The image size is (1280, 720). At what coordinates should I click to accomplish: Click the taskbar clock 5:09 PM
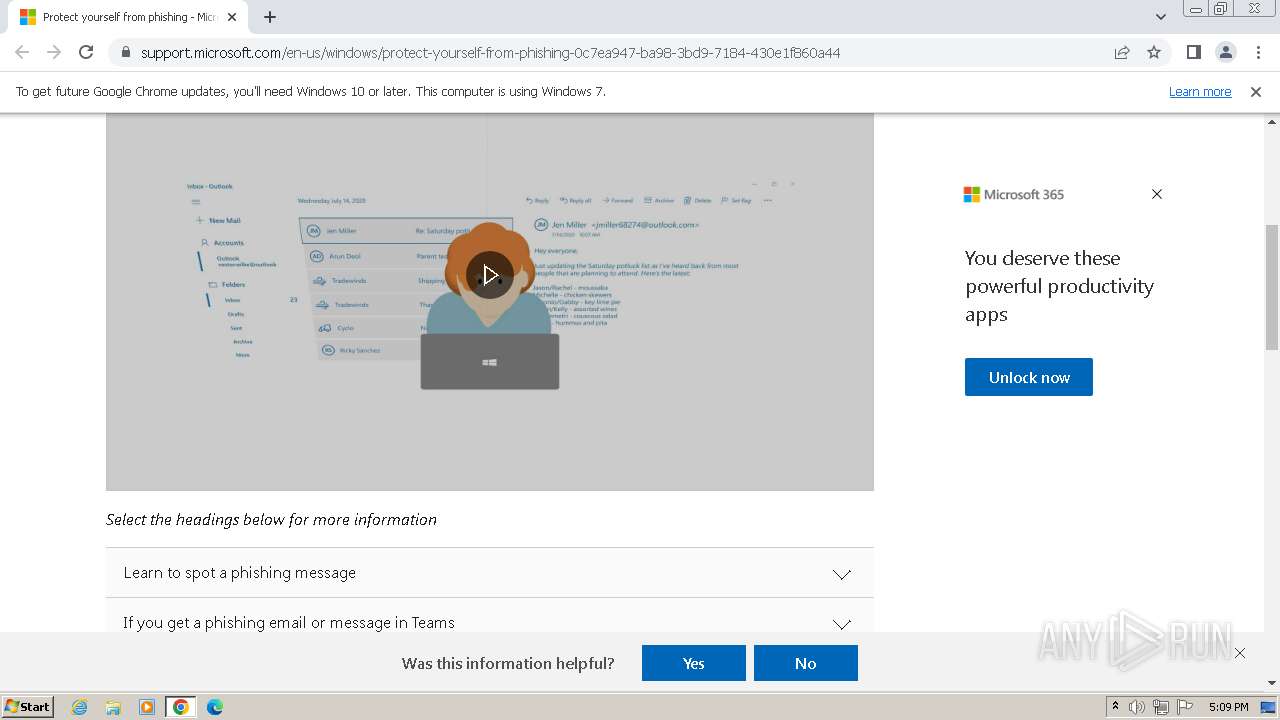1228,707
